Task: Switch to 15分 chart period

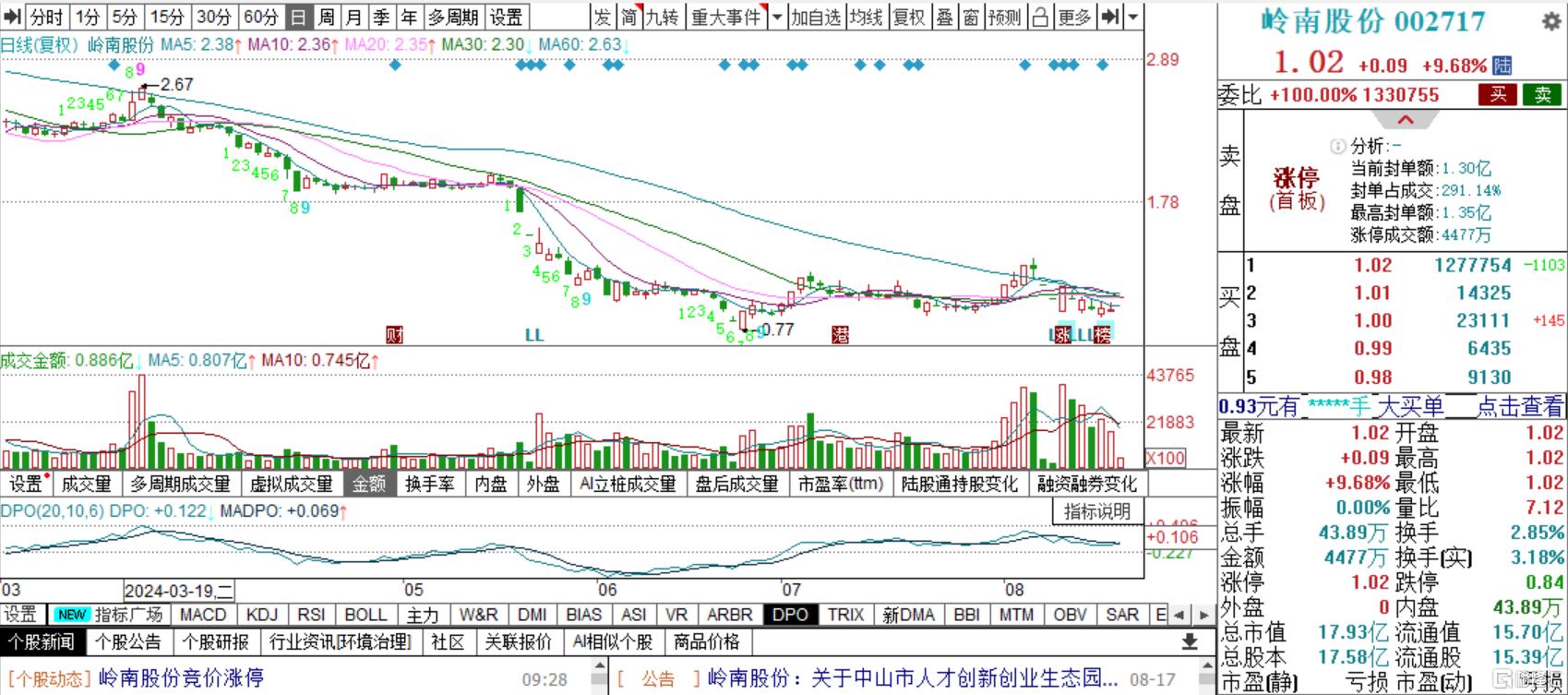Action: 167,17
